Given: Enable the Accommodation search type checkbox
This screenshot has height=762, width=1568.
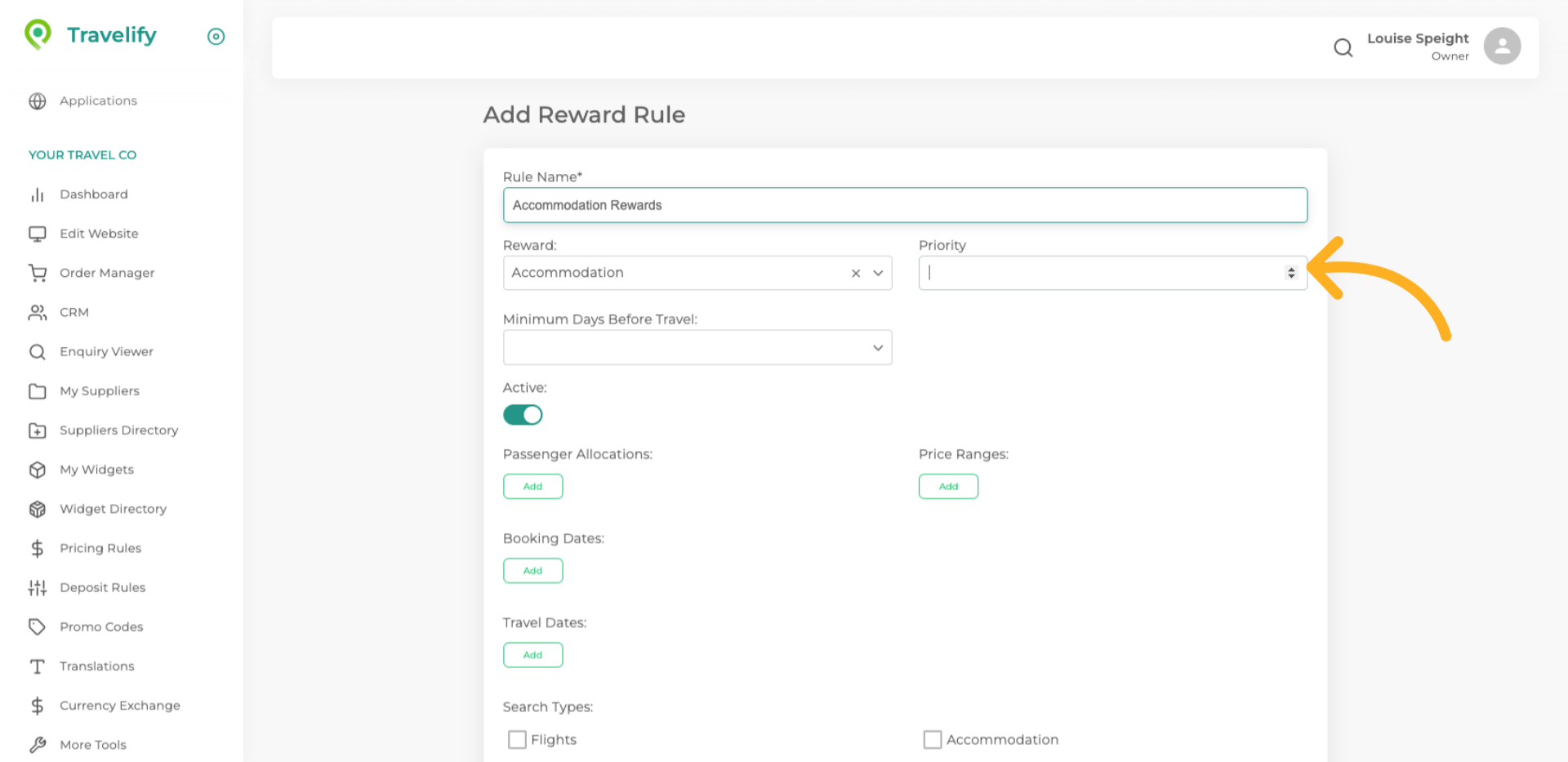Looking at the screenshot, I should [x=932, y=739].
